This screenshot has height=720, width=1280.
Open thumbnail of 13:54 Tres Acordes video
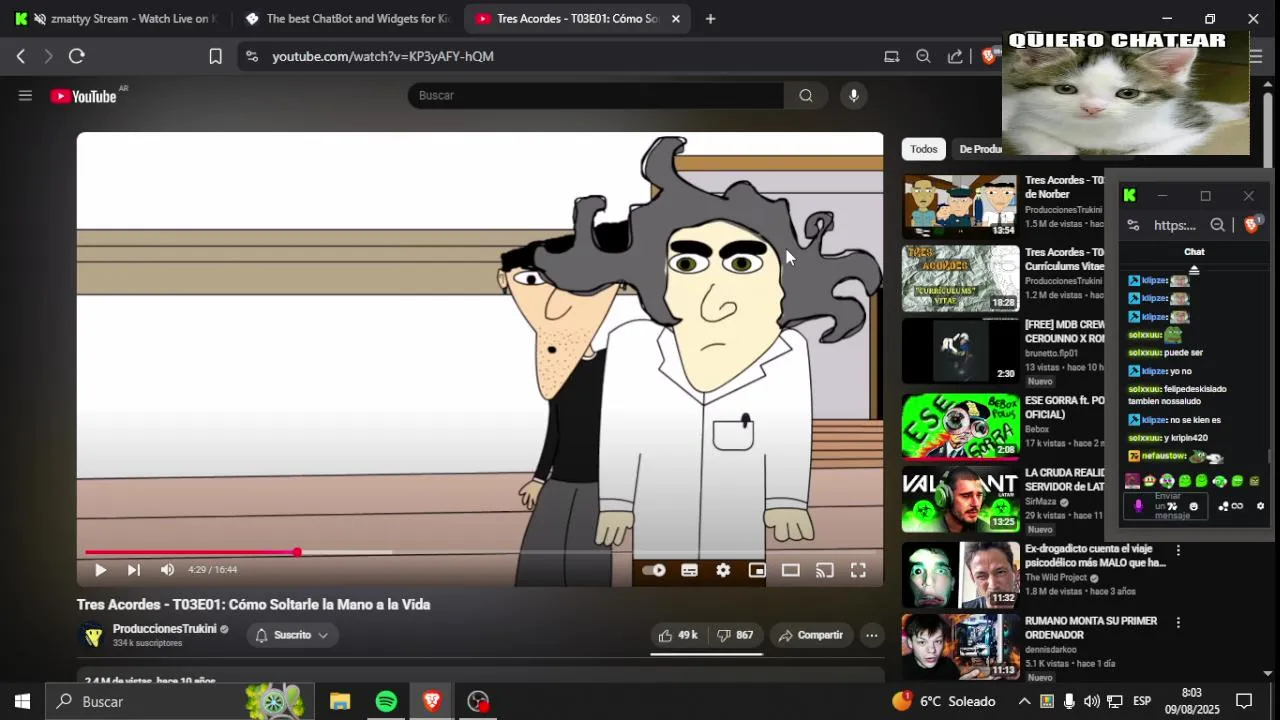pos(960,207)
